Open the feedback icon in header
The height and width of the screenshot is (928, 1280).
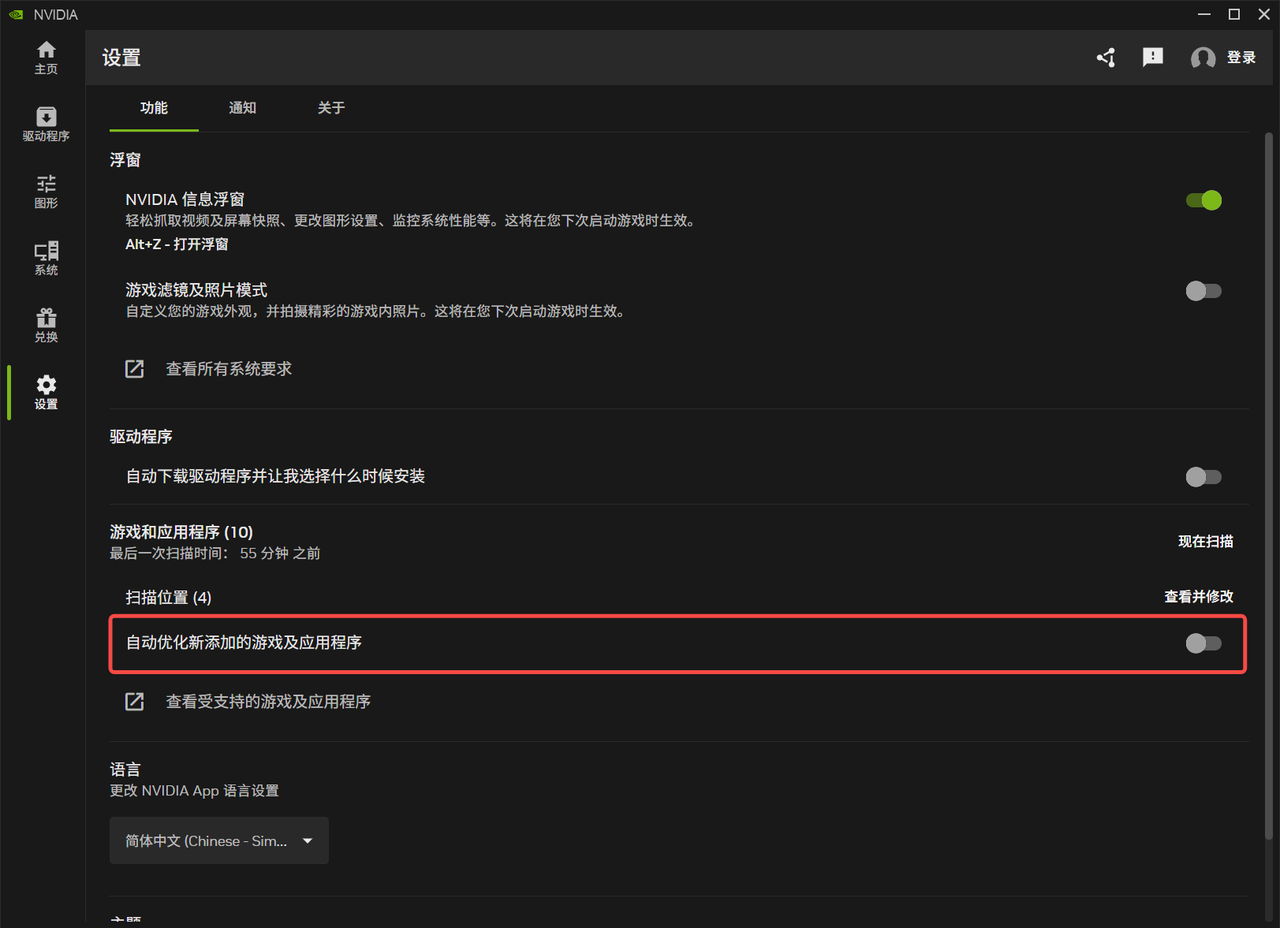pos(1153,58)
